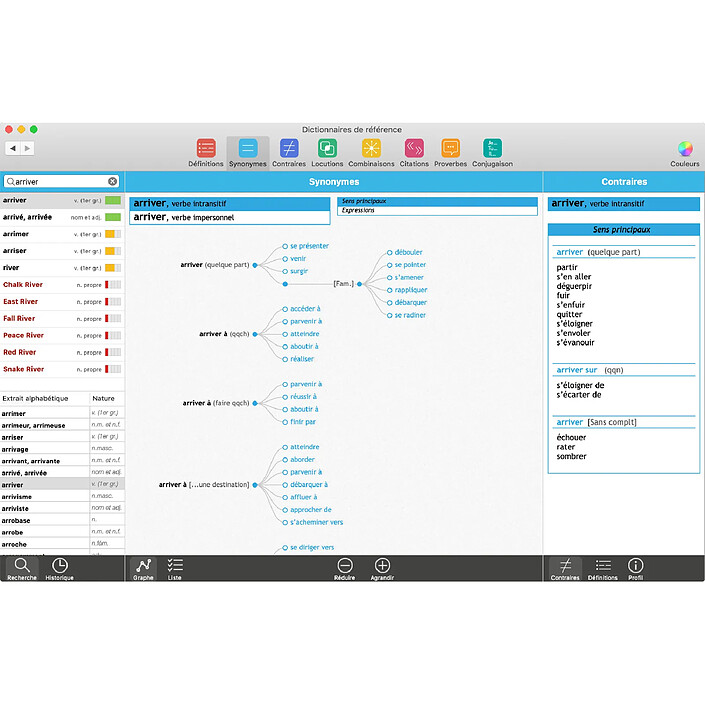
Task: Expand the 'arriver à (faire qqch)' node
Action: tap(255, 403)
